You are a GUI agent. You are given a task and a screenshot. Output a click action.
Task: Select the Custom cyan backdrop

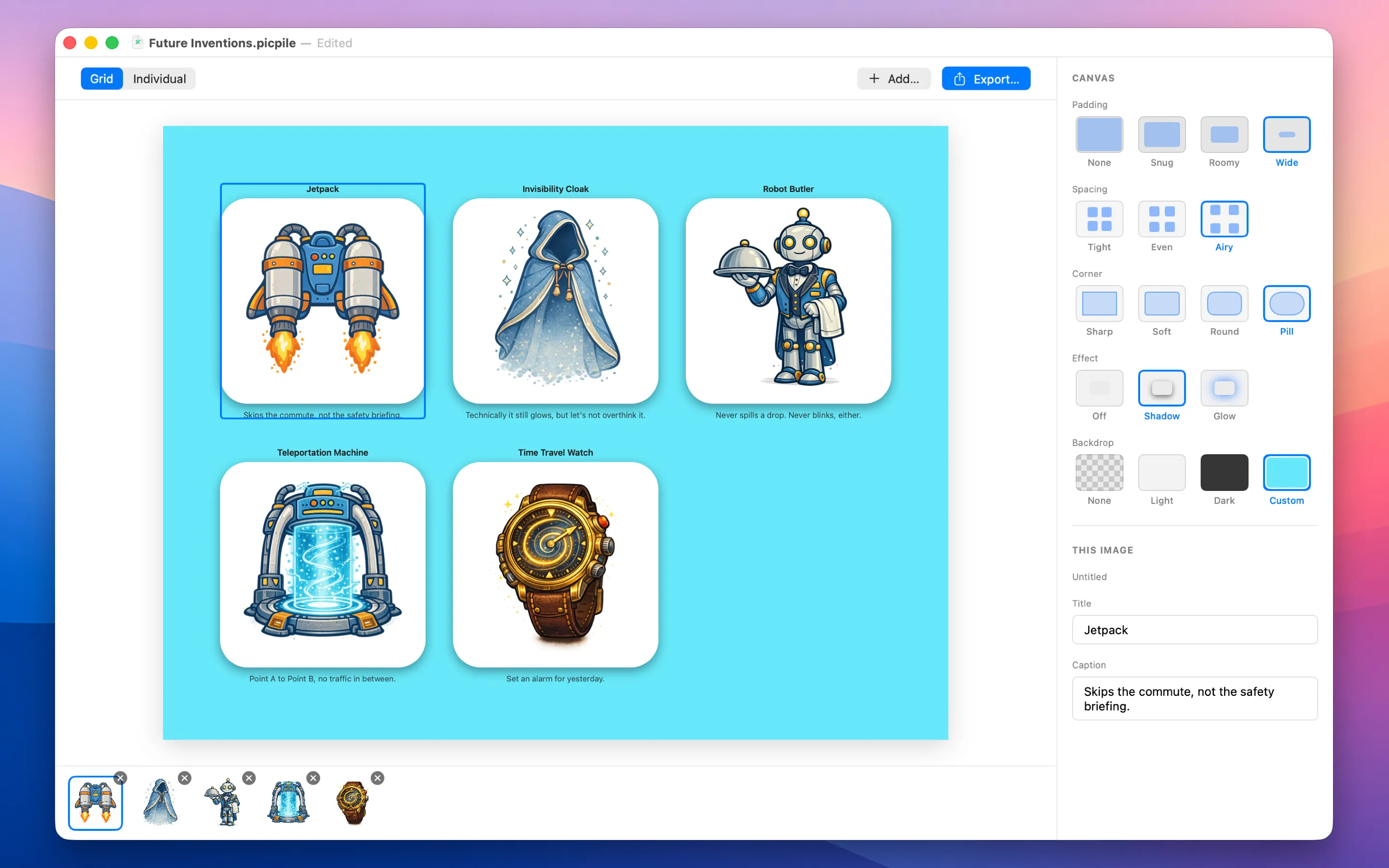pyautogui.click(x=1286, y=472)
